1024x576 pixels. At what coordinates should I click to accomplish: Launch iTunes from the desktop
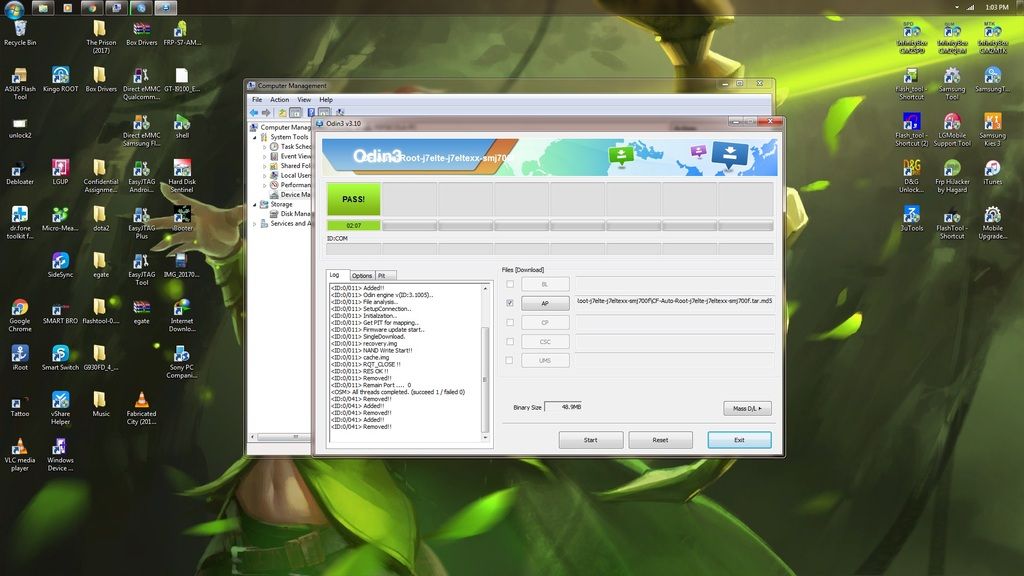(x=992, y=169)
